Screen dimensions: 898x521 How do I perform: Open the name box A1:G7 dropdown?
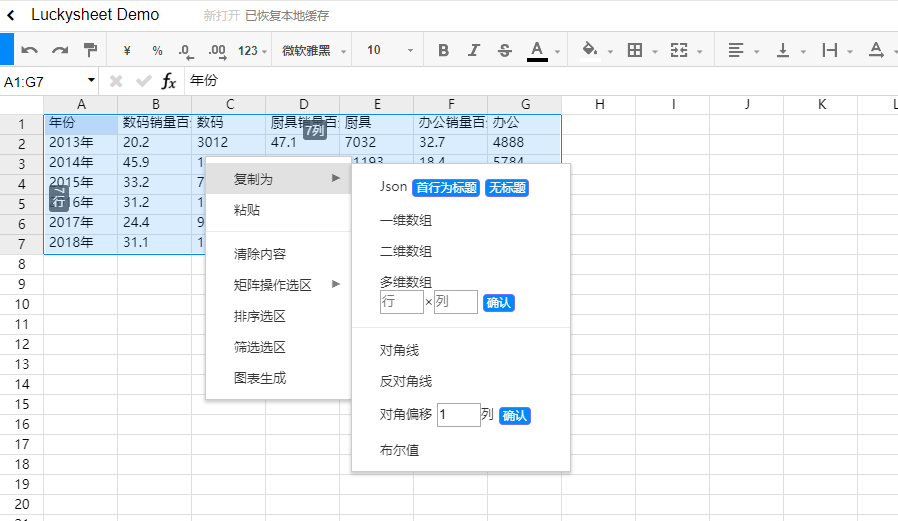coord(91,80)
